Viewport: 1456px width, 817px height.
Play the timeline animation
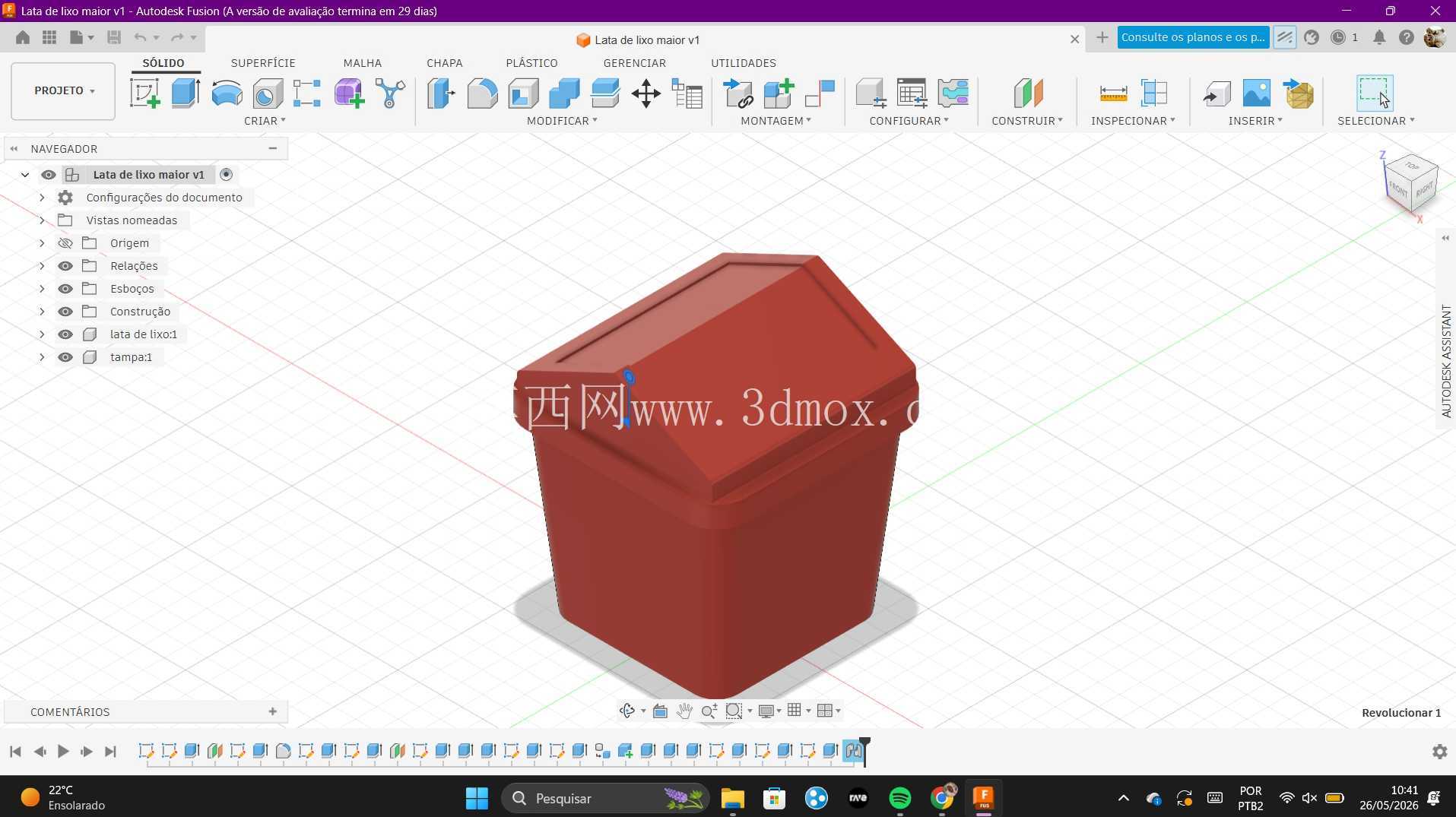[x=63, y=752]
